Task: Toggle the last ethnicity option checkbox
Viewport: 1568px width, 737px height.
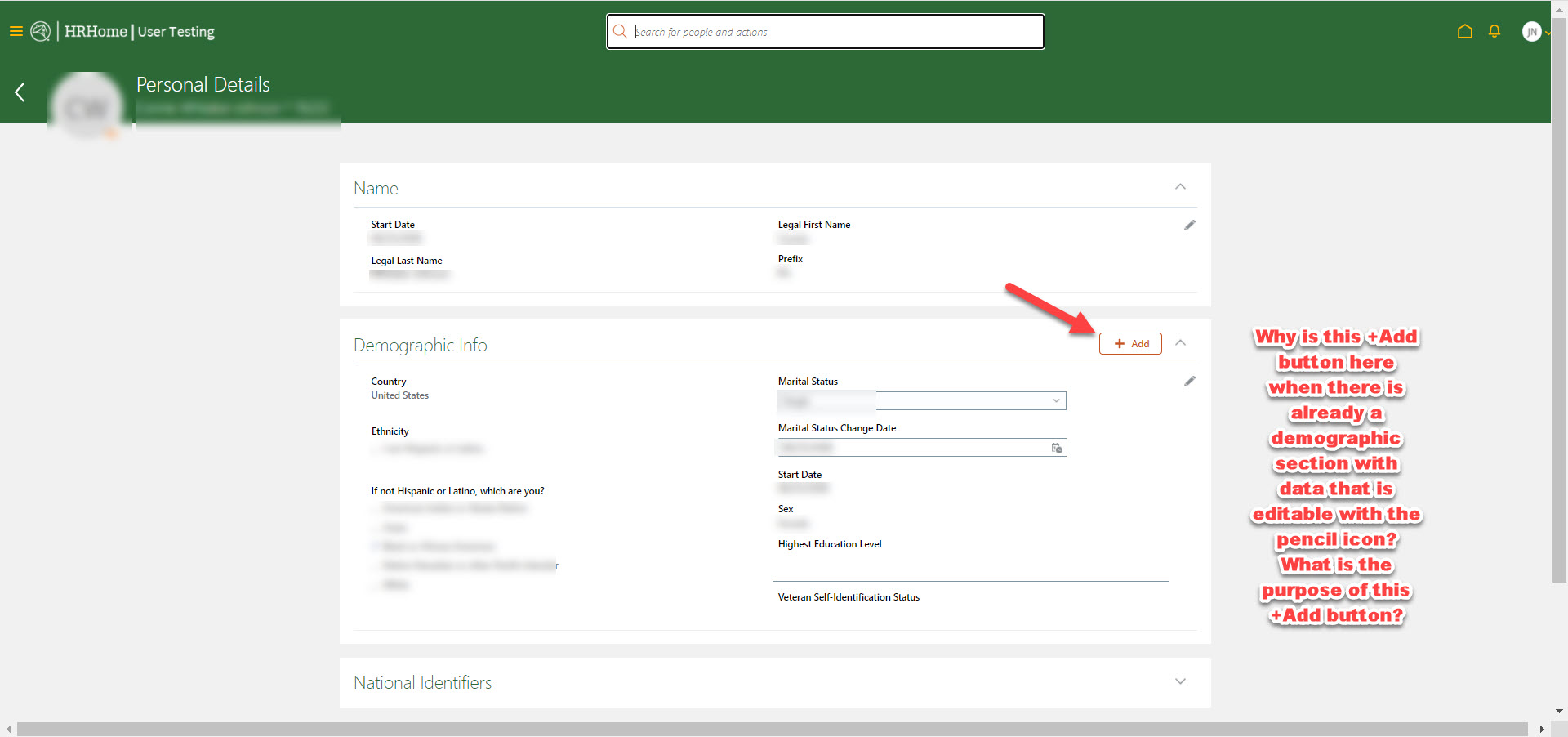Action: coord(375,585)
